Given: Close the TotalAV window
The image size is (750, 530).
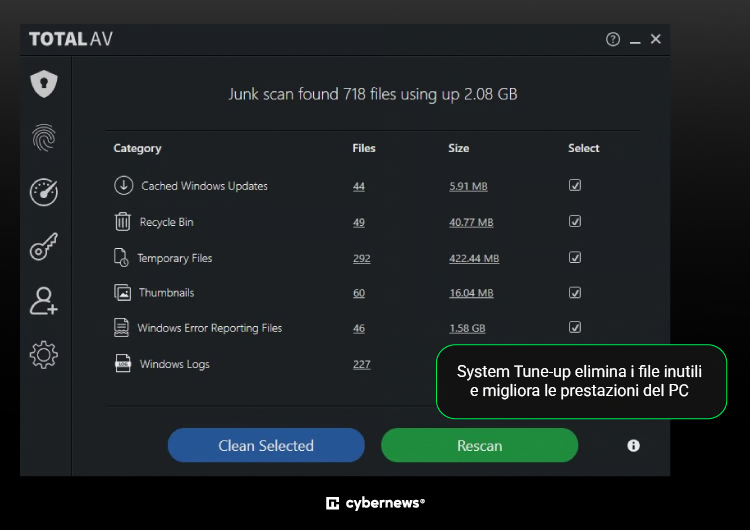Looking at the screenshot, I should (656, 39).
